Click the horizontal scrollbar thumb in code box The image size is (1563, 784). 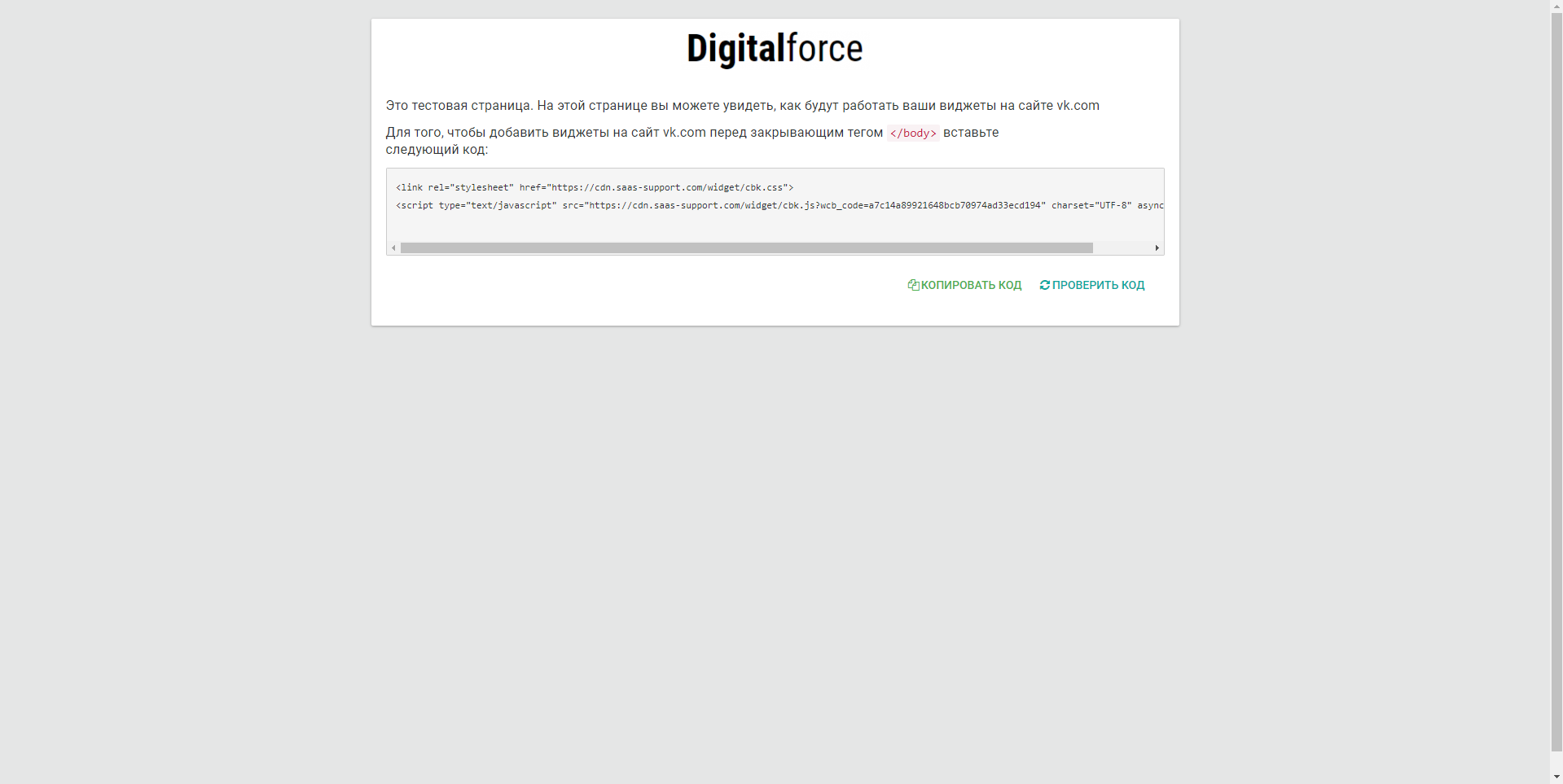click(746, 248)
